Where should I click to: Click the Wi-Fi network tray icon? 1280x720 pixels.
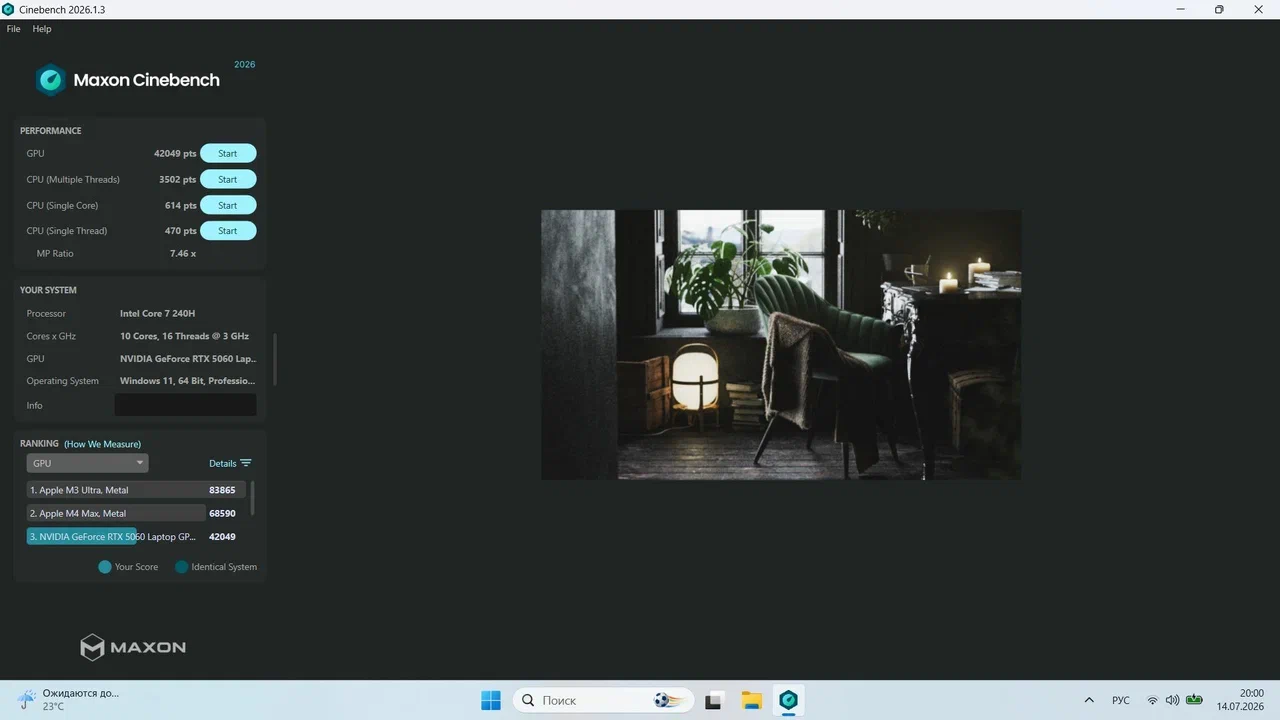(1152, 700)
